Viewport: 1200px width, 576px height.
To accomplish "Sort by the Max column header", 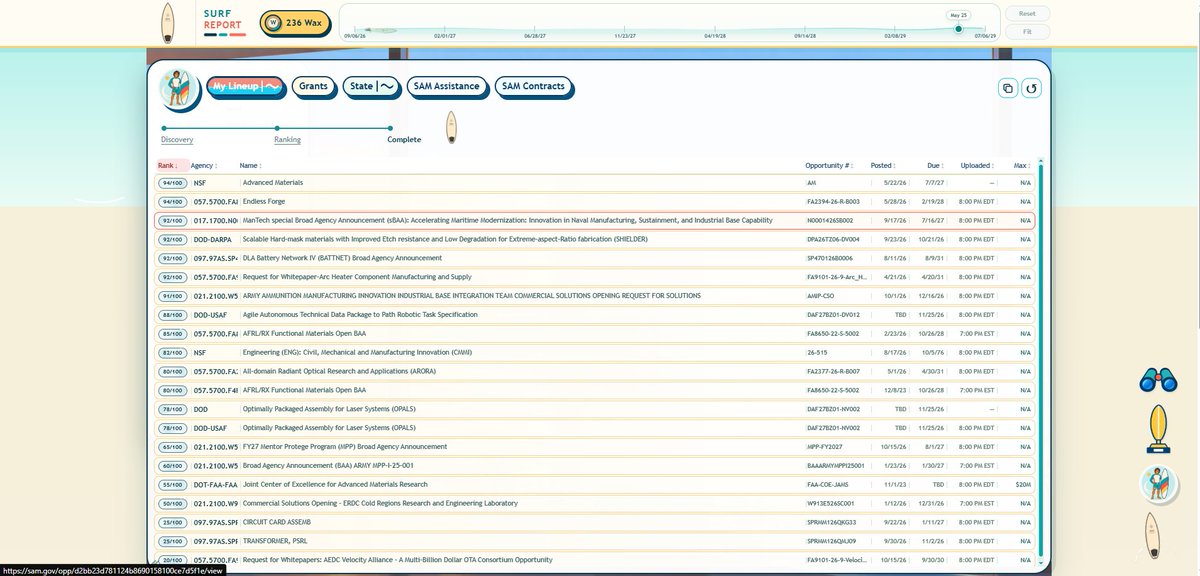I will coord(1022,165).
